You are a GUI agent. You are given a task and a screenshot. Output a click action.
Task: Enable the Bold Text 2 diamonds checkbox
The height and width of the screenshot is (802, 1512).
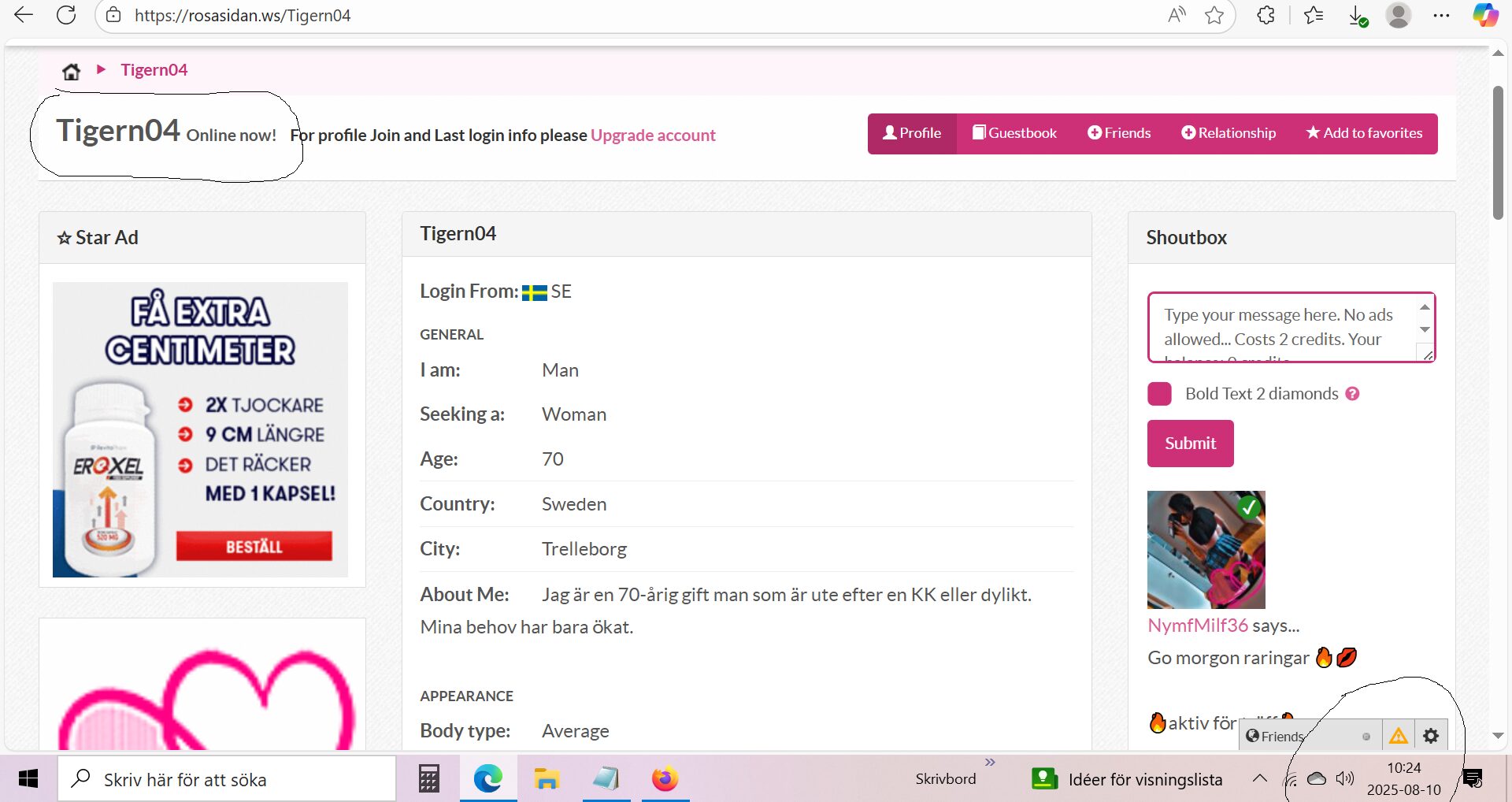[x=1159, y=394]
